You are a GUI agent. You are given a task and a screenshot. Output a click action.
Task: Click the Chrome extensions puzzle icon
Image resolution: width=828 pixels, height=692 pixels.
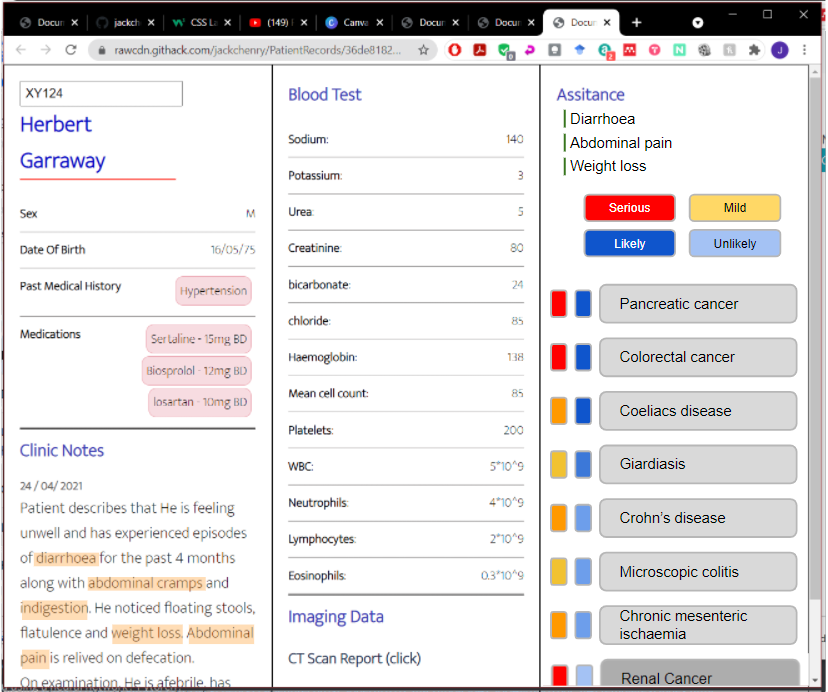[x=755, y=49]
